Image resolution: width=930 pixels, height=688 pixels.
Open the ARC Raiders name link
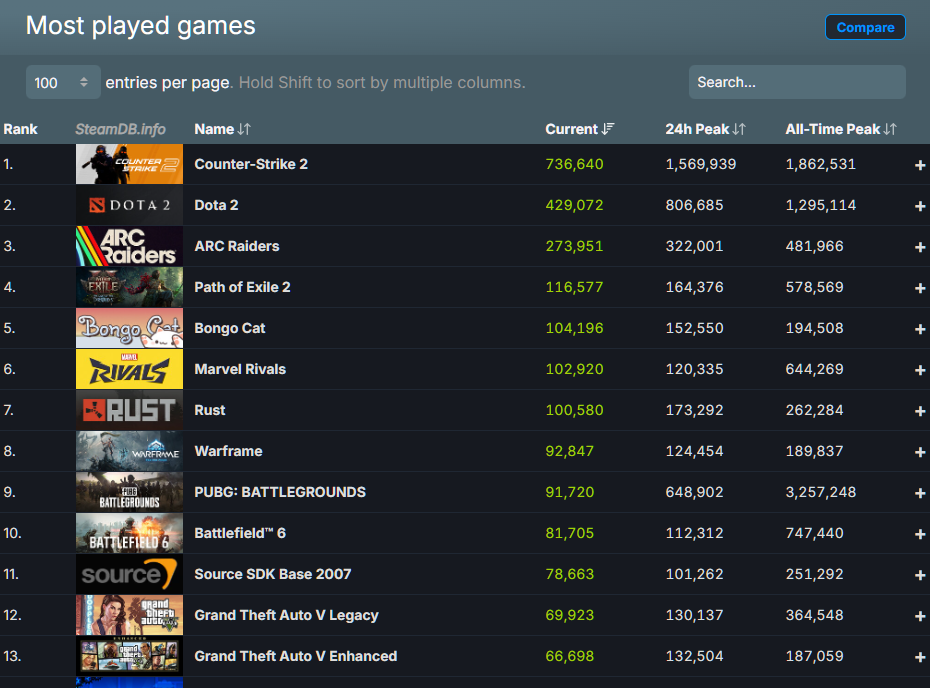(x=237, y=246)
